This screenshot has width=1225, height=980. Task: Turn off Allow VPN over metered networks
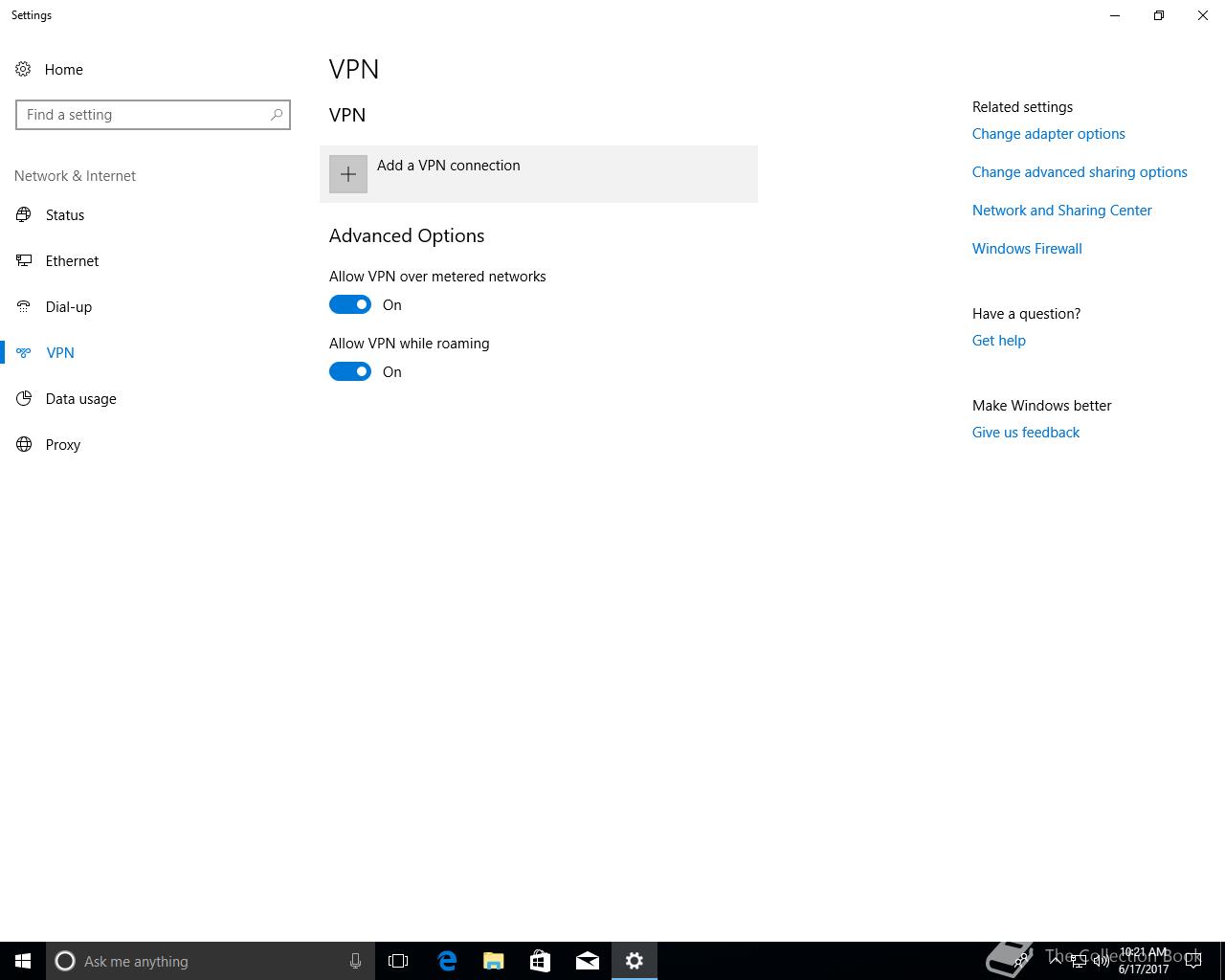pyautogui.click(x=350, y=304)
